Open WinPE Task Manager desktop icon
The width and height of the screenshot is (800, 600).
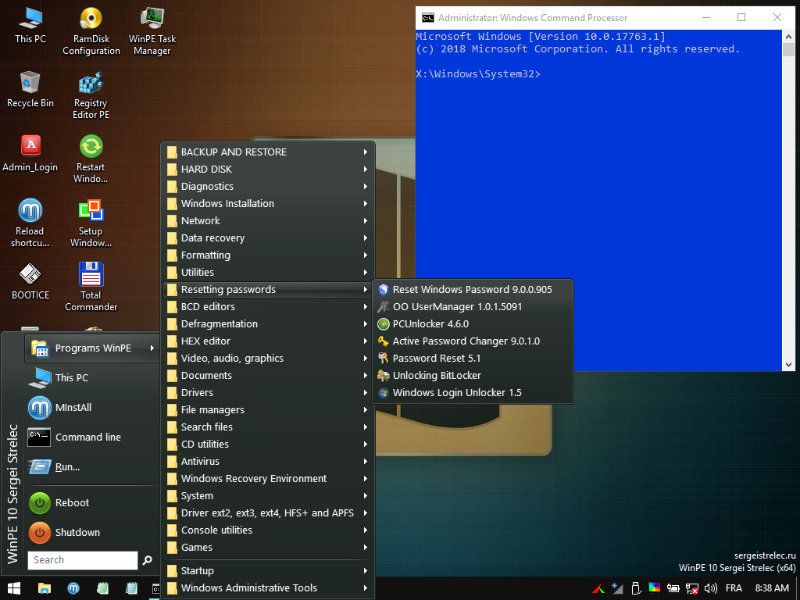tap(152, 31)
